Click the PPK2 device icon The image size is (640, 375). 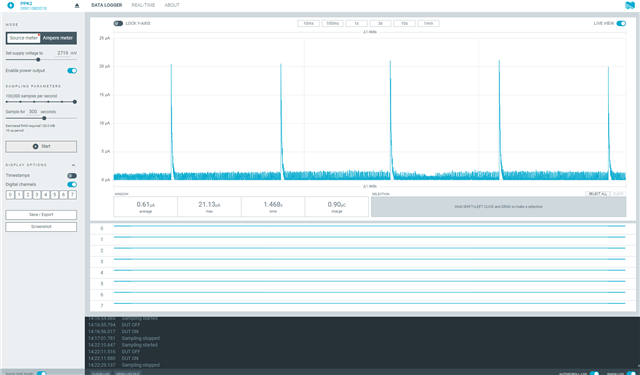point(11,6)
